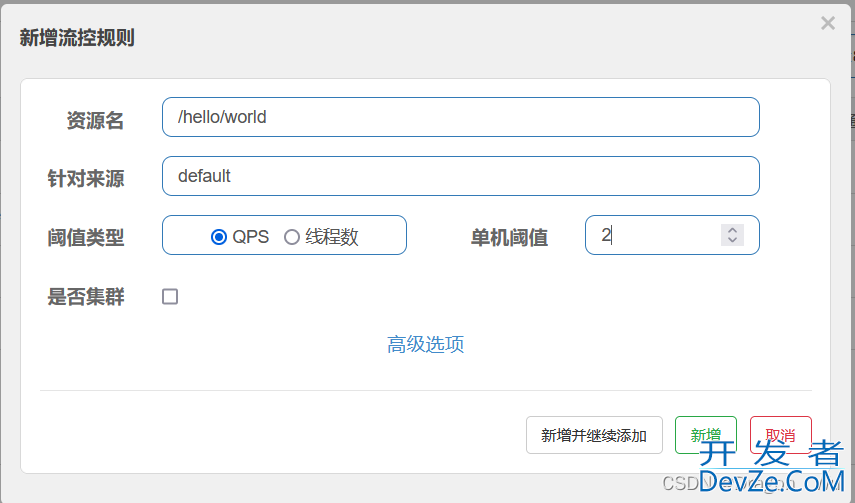Click the green 新增 button

[706, 435]
